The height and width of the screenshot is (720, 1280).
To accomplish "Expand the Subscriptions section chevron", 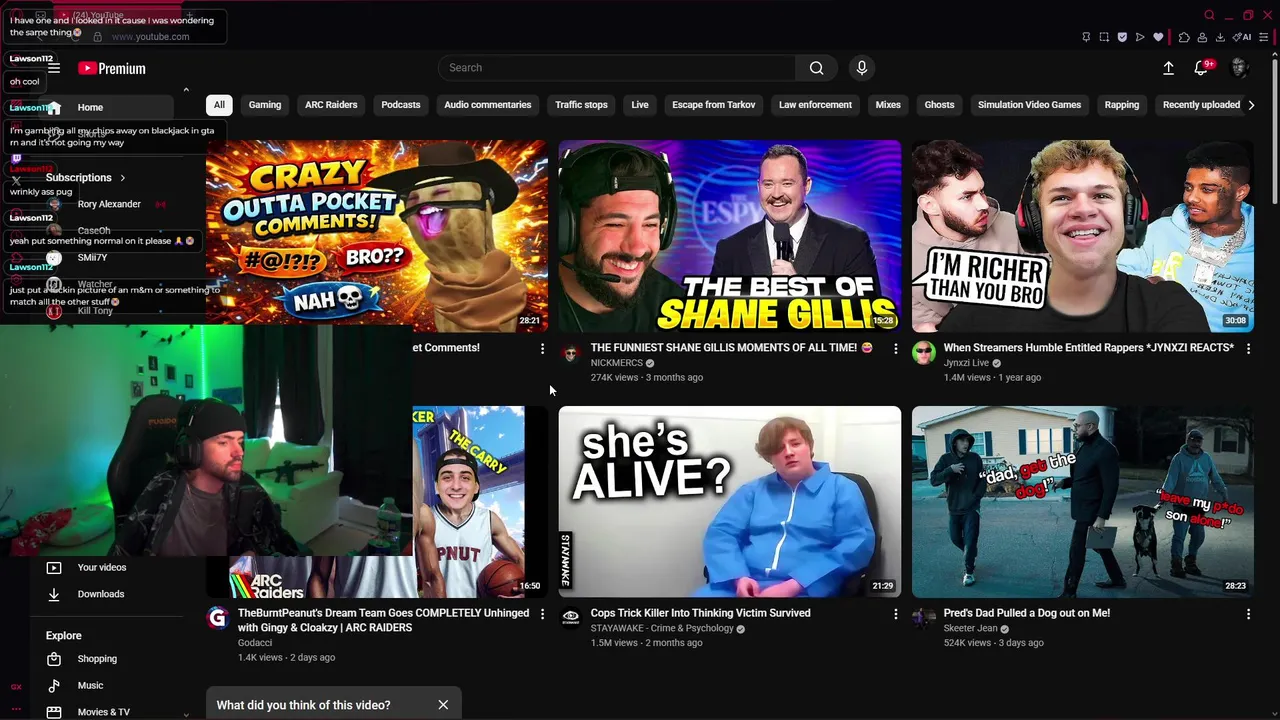I will (122, 178).
